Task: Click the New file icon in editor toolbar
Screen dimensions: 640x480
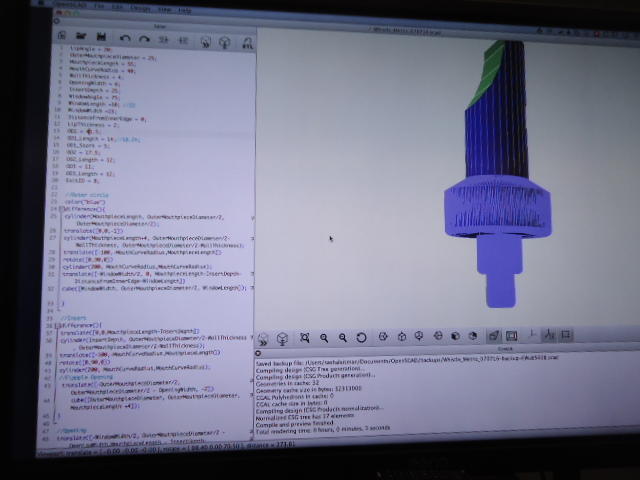Action: 62,36
